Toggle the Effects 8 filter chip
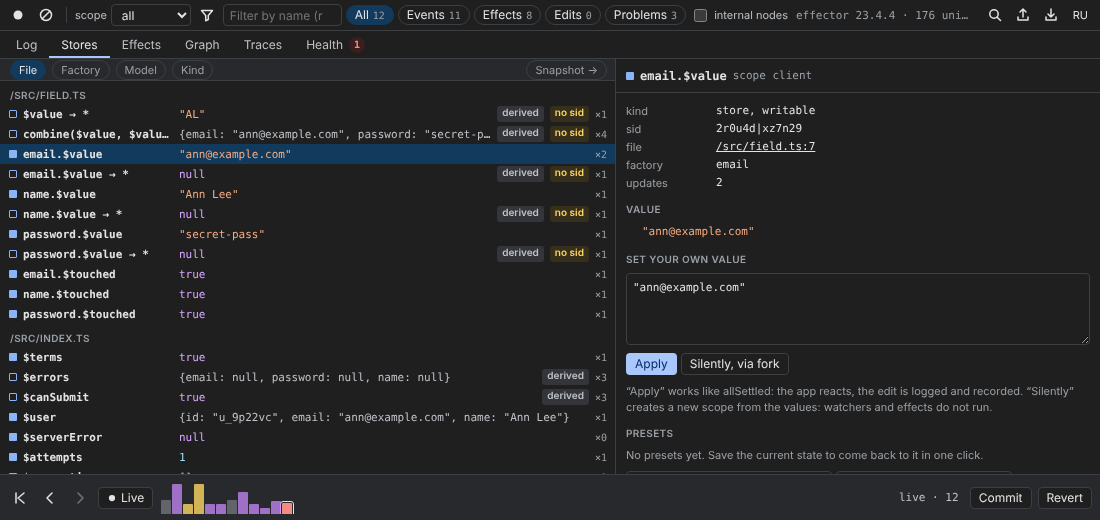The width and height of the screenshot is (1100, 520). (507, 15)
